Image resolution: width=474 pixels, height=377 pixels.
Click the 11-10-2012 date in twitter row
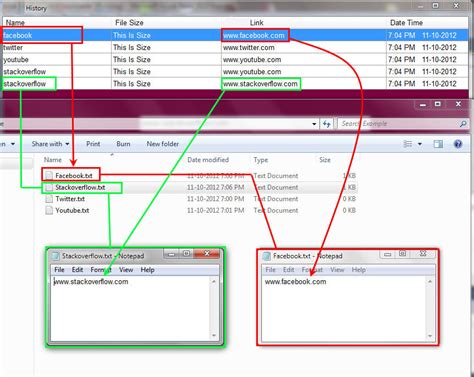[439, 48]
